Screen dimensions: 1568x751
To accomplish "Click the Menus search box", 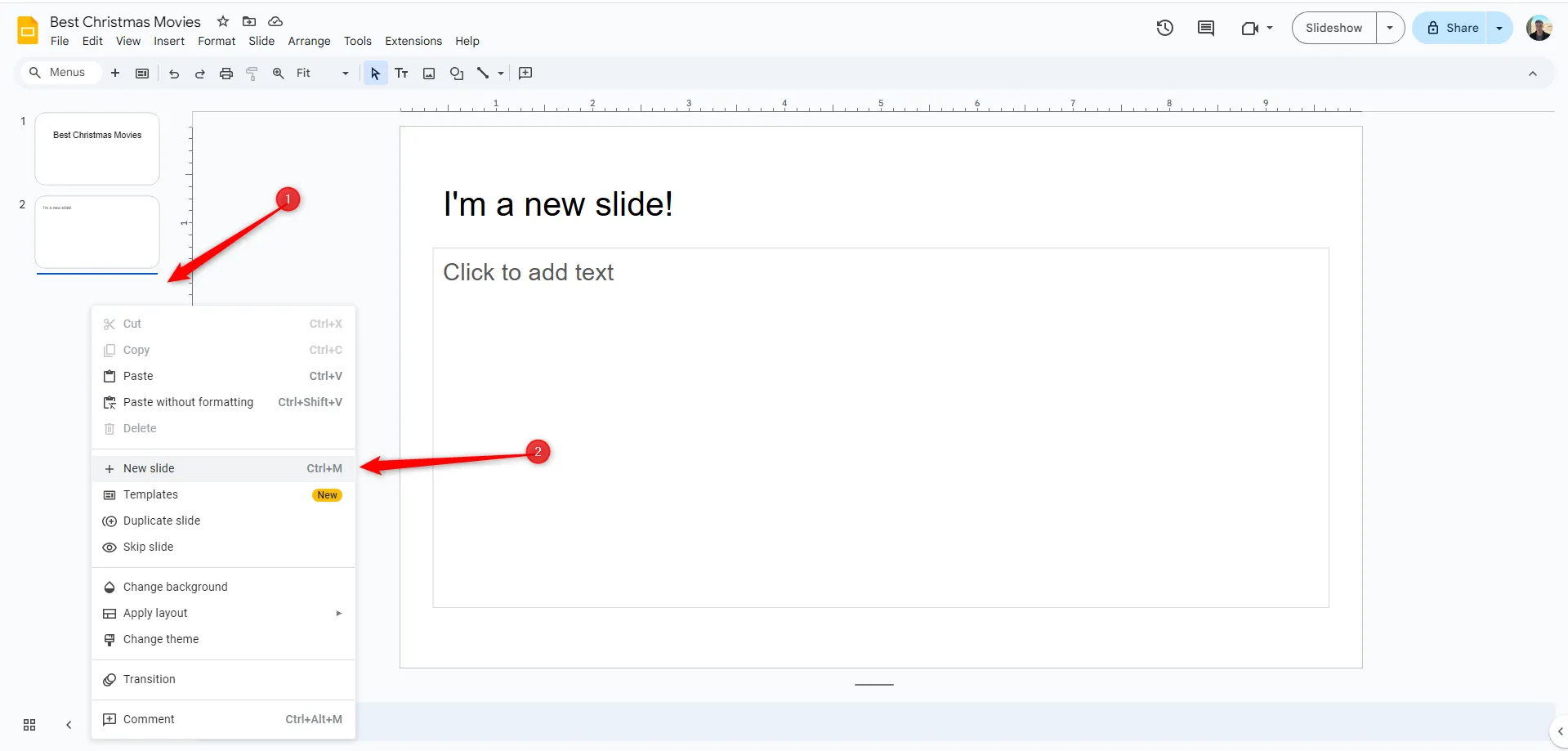I will pyautogui.click(x=60, y=73).
